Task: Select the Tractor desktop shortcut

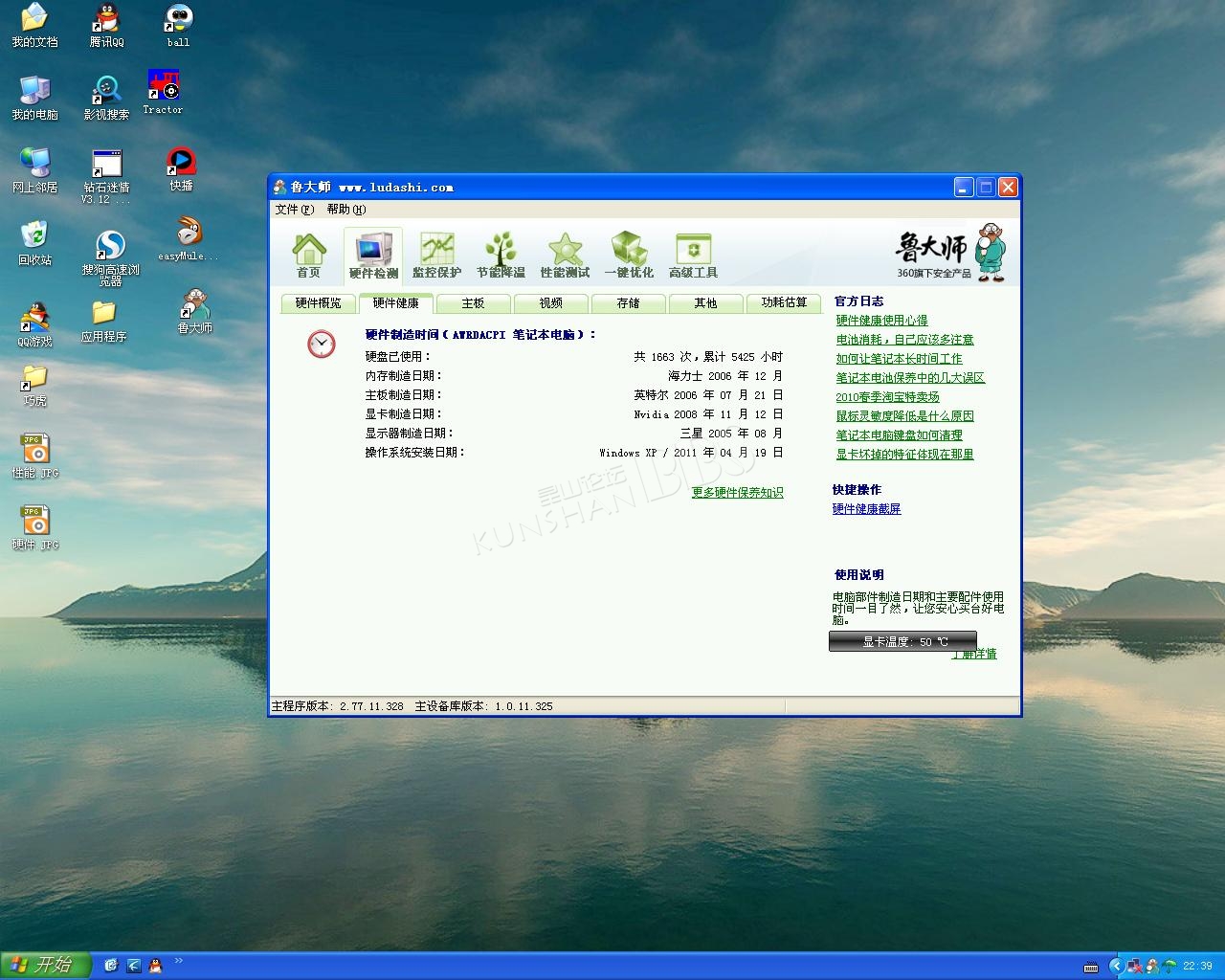Action: pyautogui.click(x=163, y=92)
